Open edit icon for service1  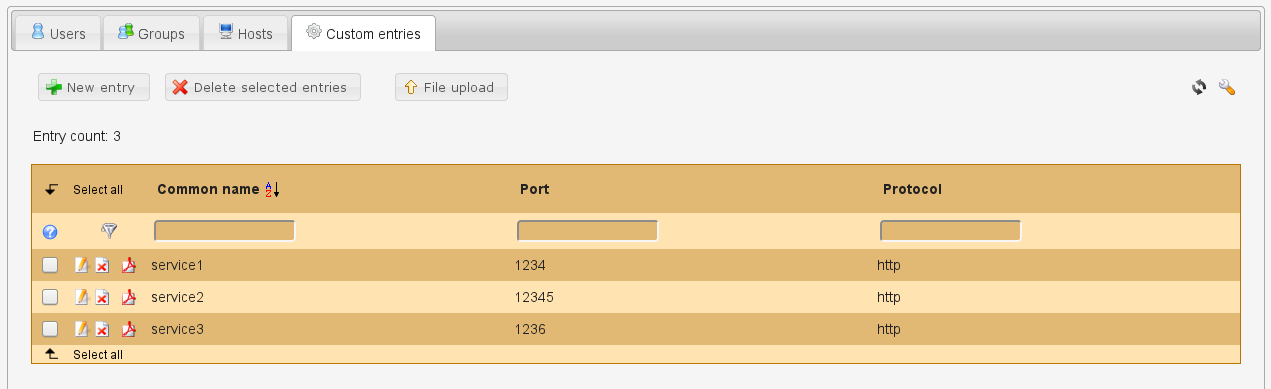click(x=82, y=265)
